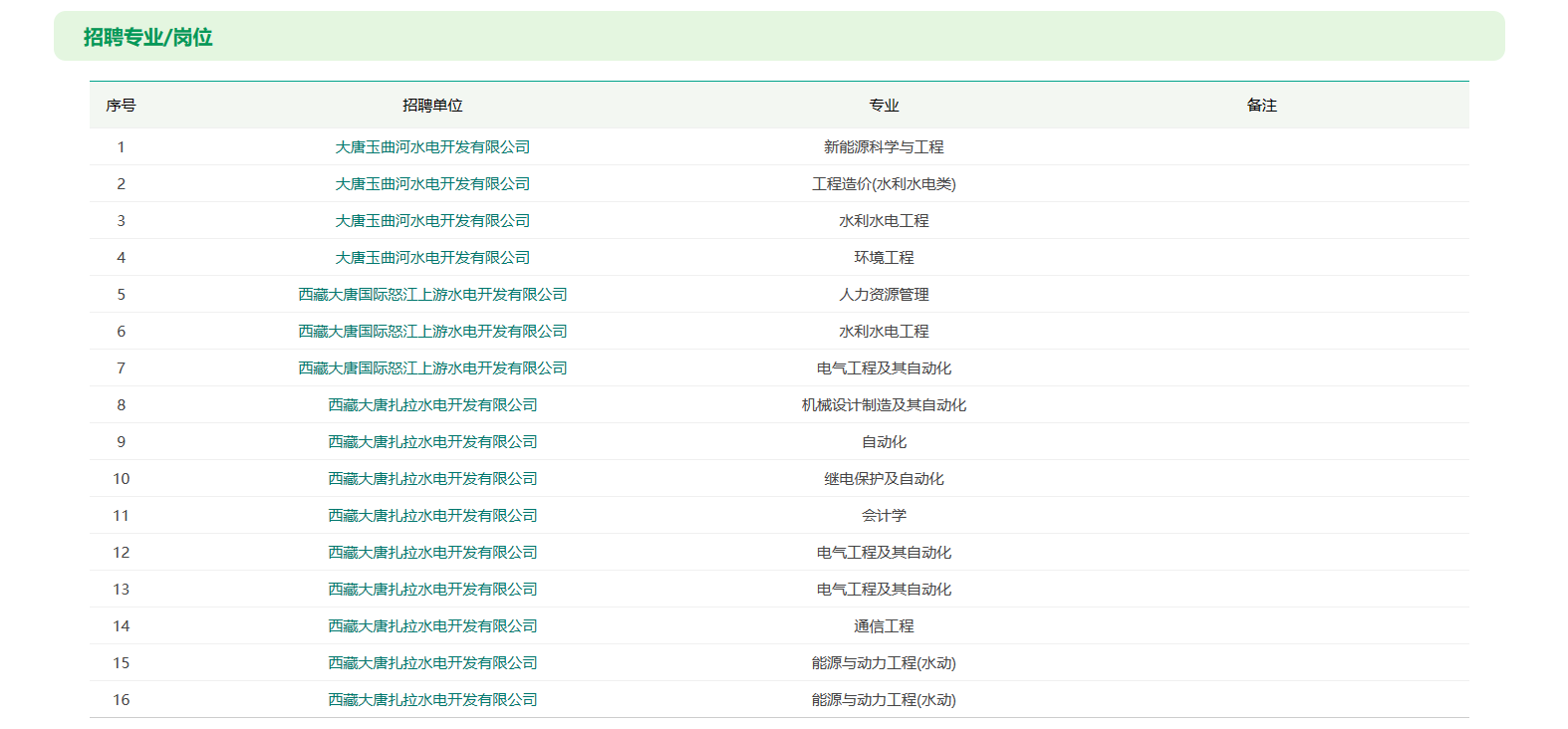Image resolution: width=1568 pixels, height=729 pixels.
Task: Select the 会计学 major cell
Action: pyautogui.click(x=884, y=516)
